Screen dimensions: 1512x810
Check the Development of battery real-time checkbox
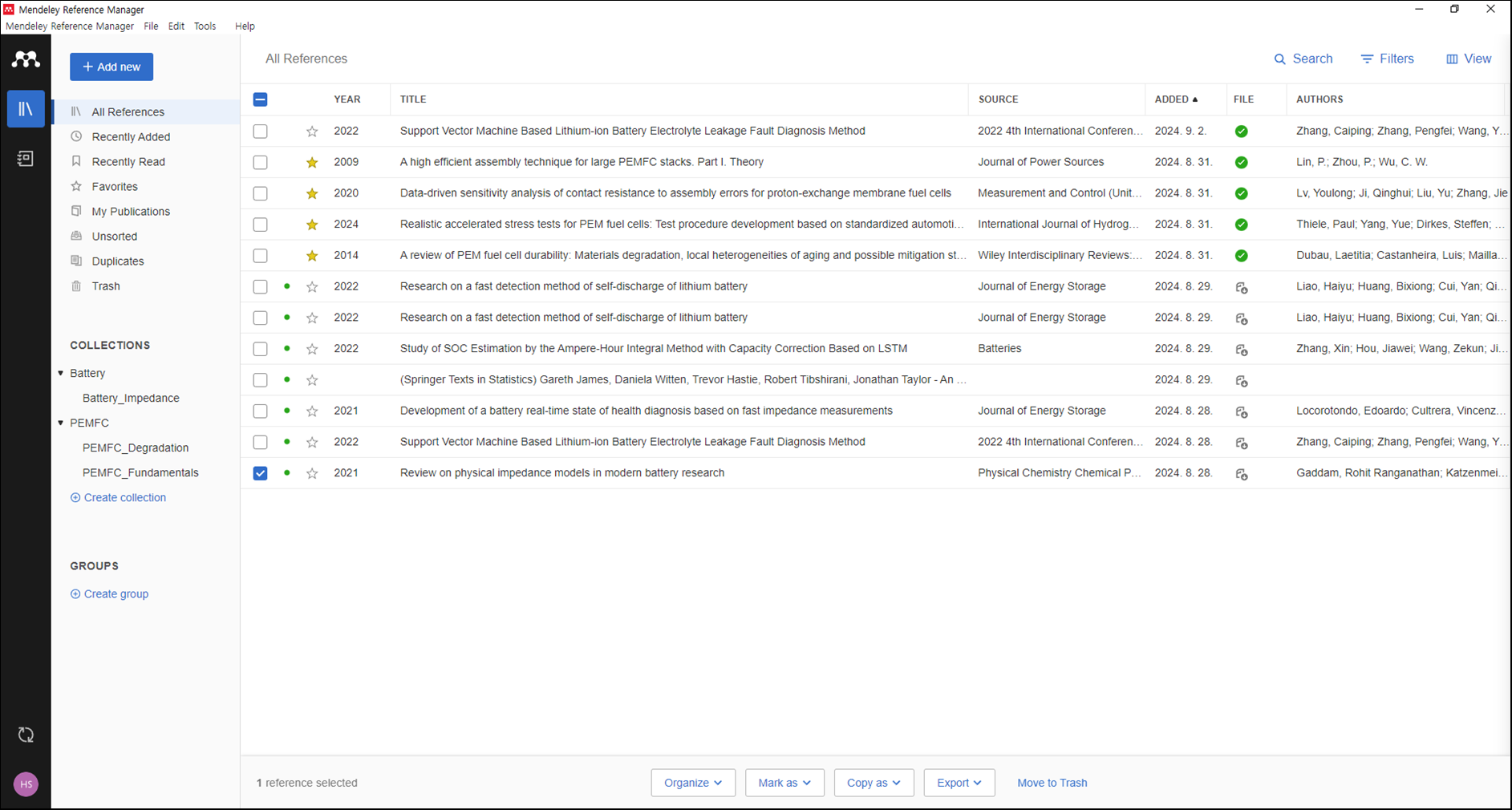pyautogui.click(x=260, y=411)
